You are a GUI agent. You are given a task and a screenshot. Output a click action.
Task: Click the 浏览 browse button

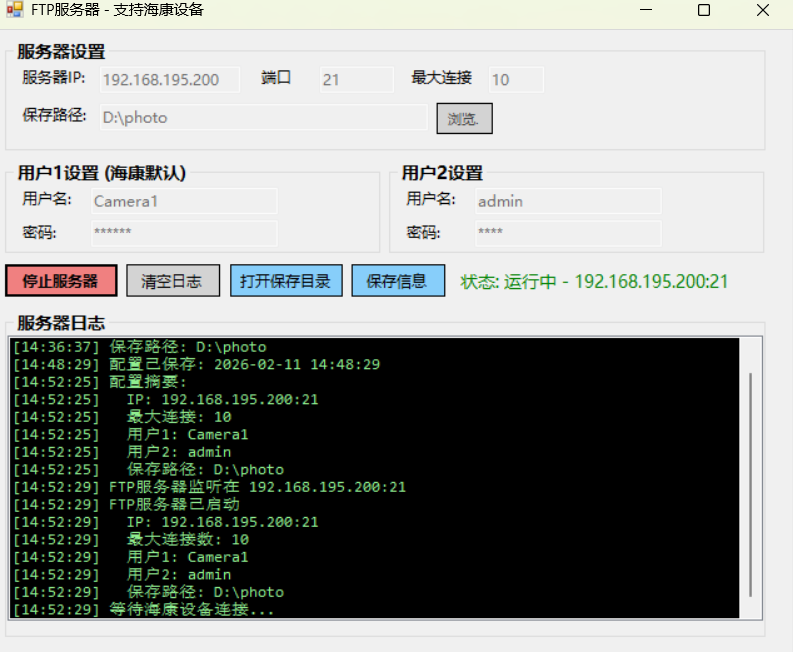point(464,118)
